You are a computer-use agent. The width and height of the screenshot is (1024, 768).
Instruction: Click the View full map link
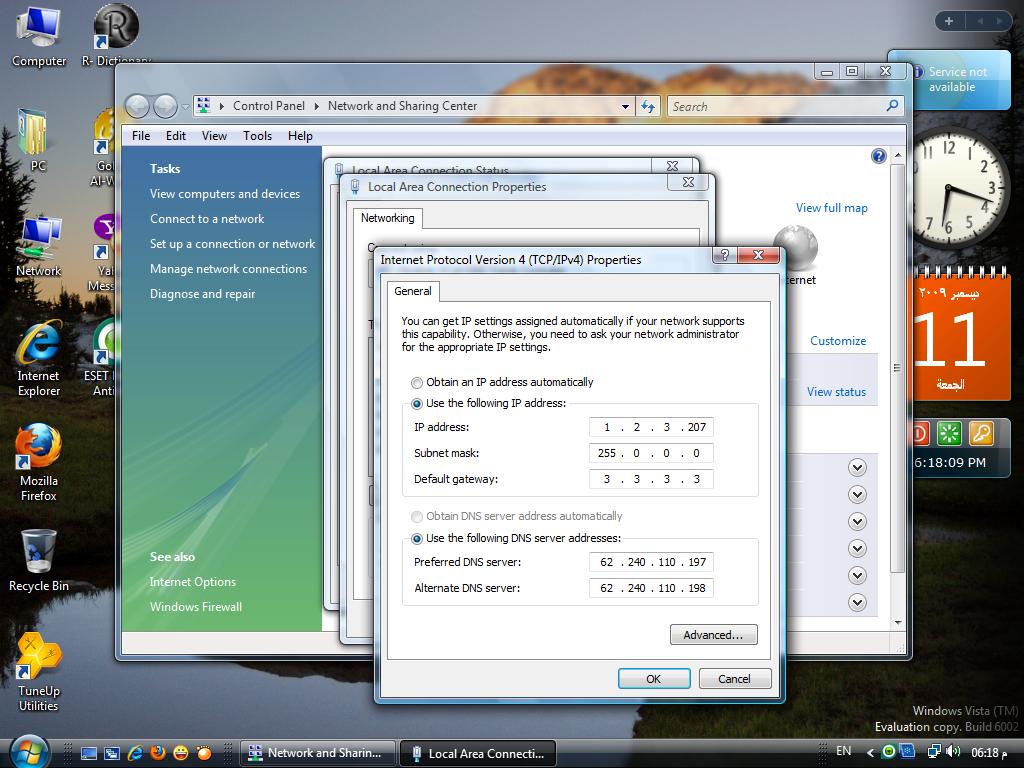click(x=831, y=208)
